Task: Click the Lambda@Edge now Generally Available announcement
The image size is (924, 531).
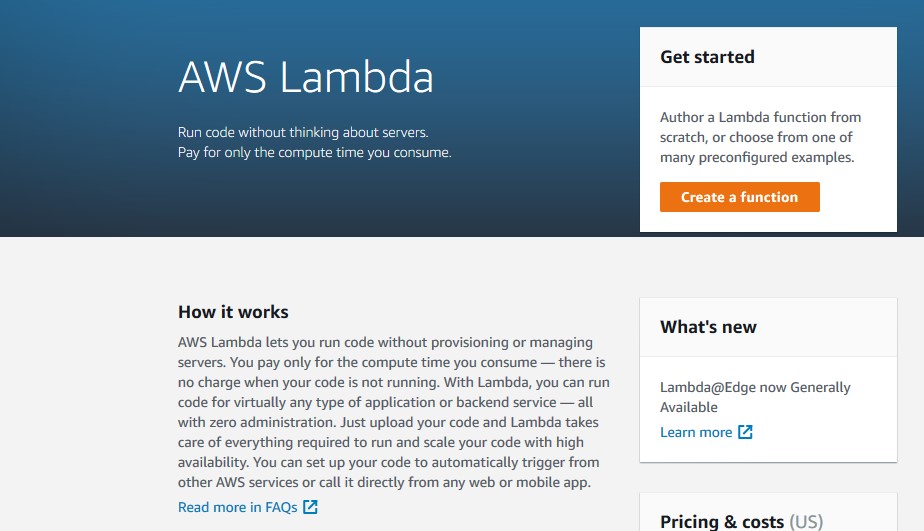Action: tap(755, 397)
